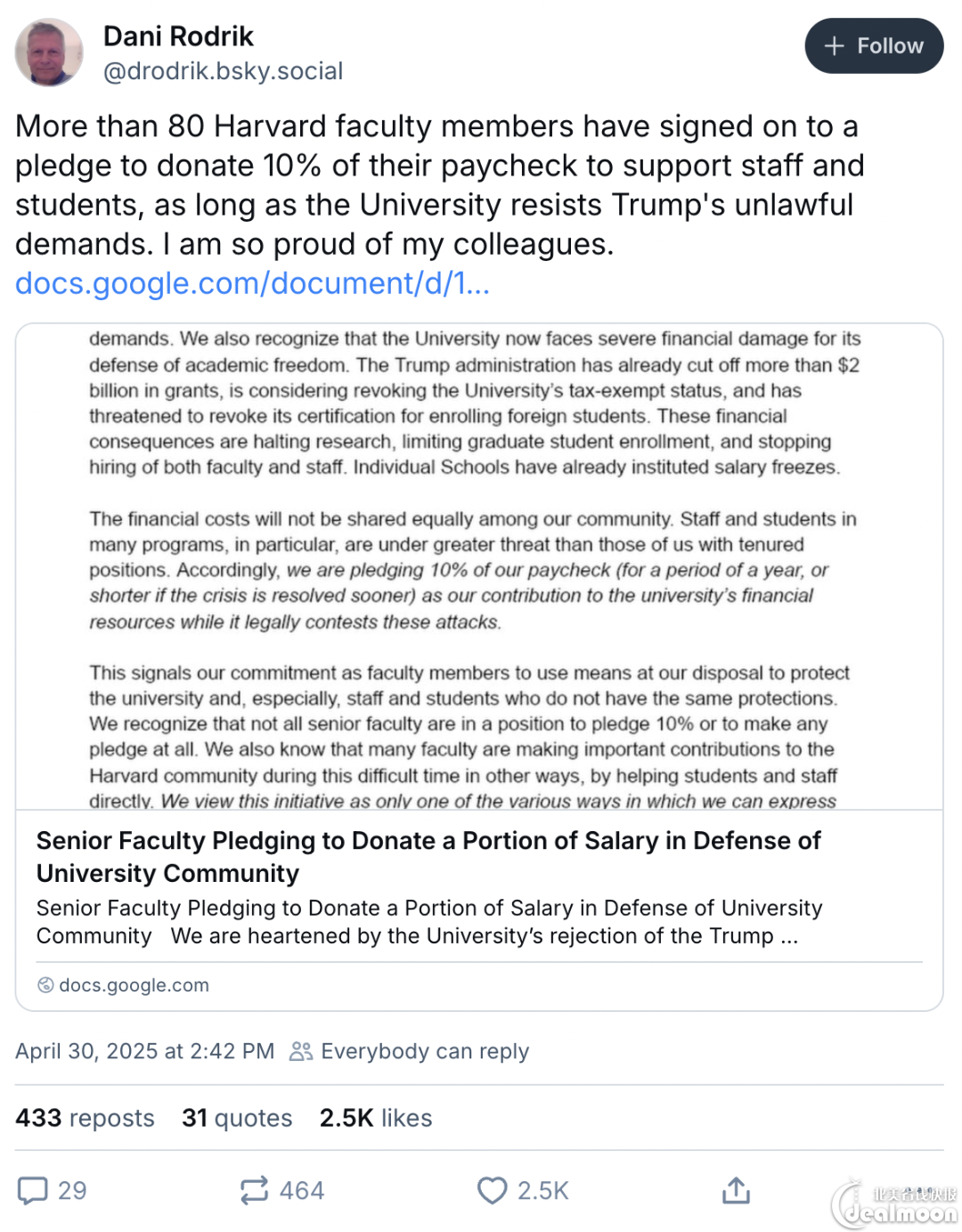Open Dani Rodrik display name

click(x=178, y=37)
